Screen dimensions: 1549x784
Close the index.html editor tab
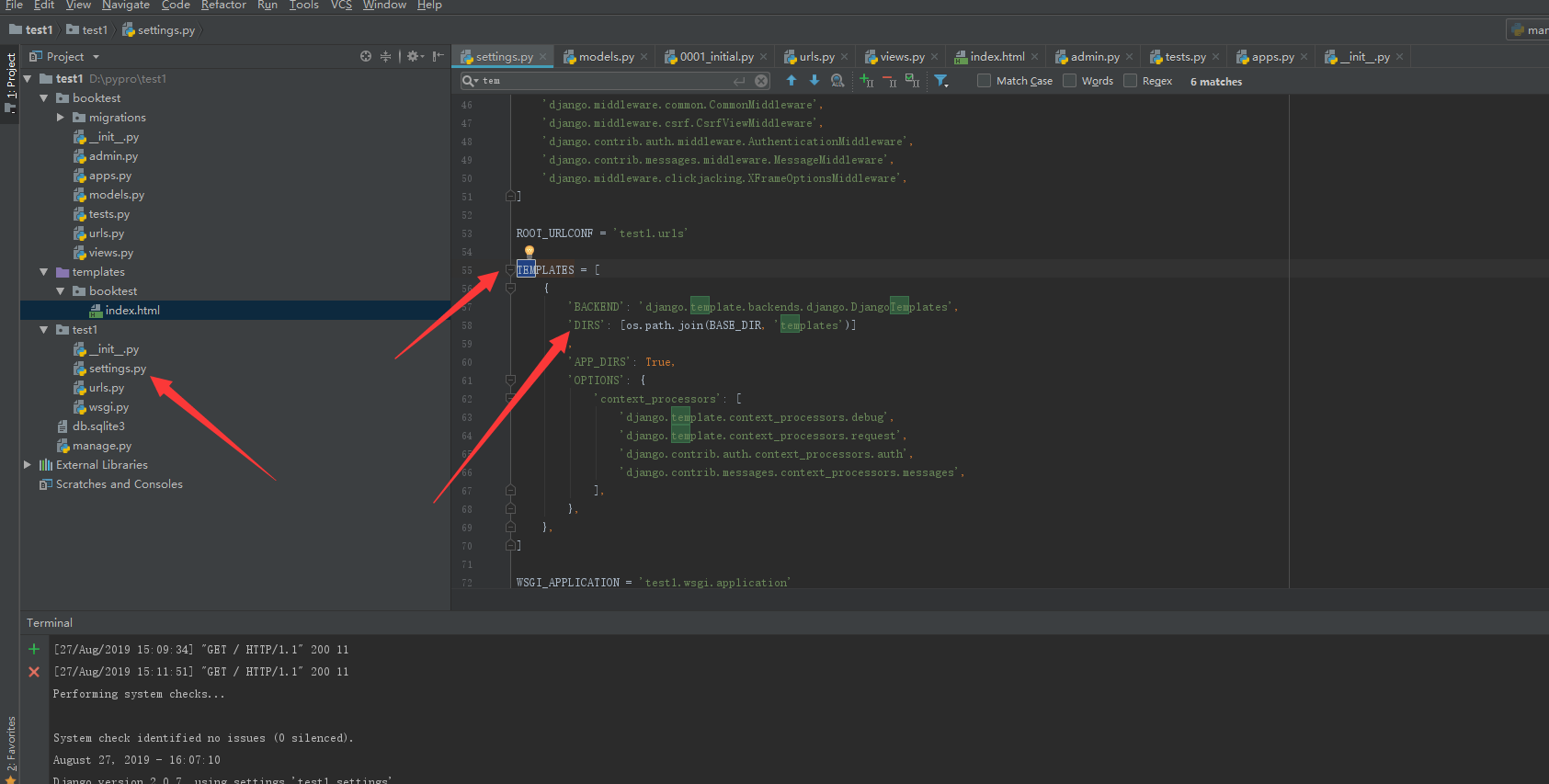tap(1035, 57)
